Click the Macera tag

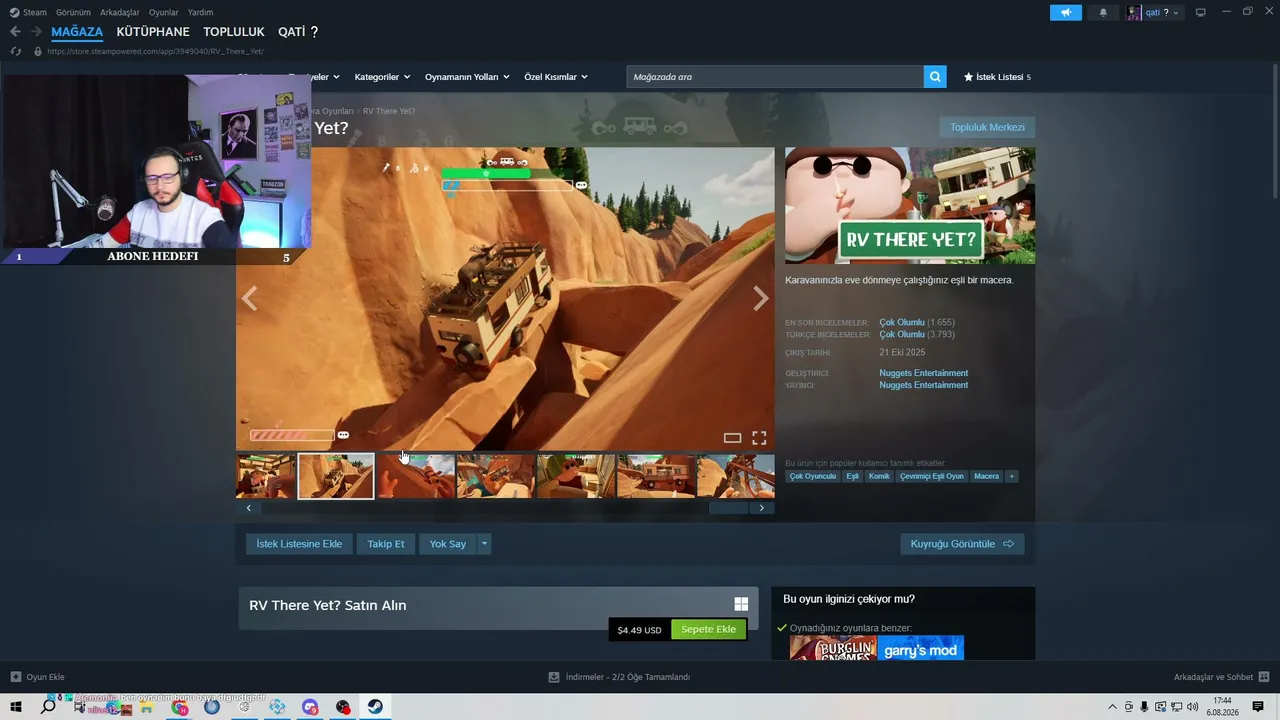click(987, 476)
